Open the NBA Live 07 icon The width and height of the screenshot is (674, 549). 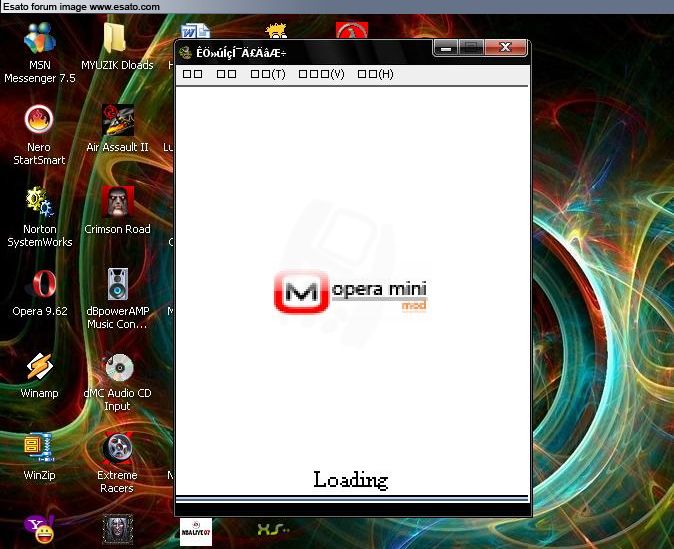click(x=196, y=532)
